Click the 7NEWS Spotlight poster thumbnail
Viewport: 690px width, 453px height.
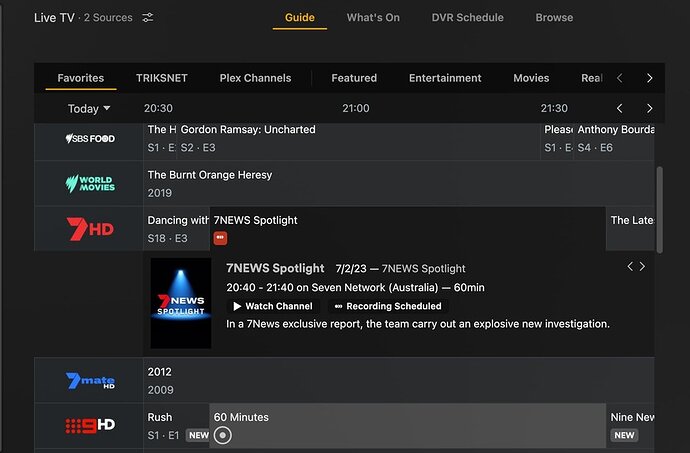tap(181, 303)
